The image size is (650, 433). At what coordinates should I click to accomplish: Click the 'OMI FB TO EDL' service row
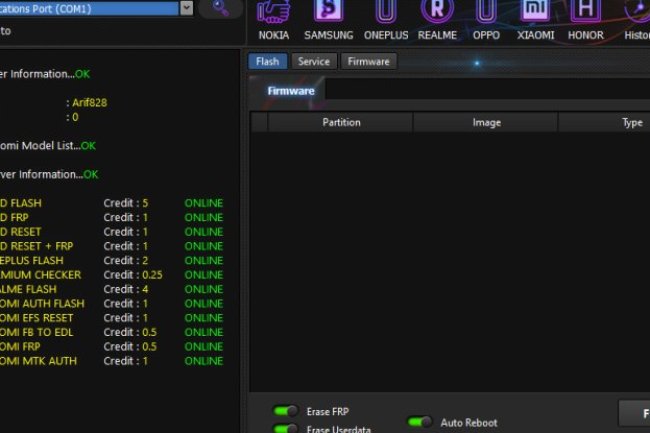[111, 332]
